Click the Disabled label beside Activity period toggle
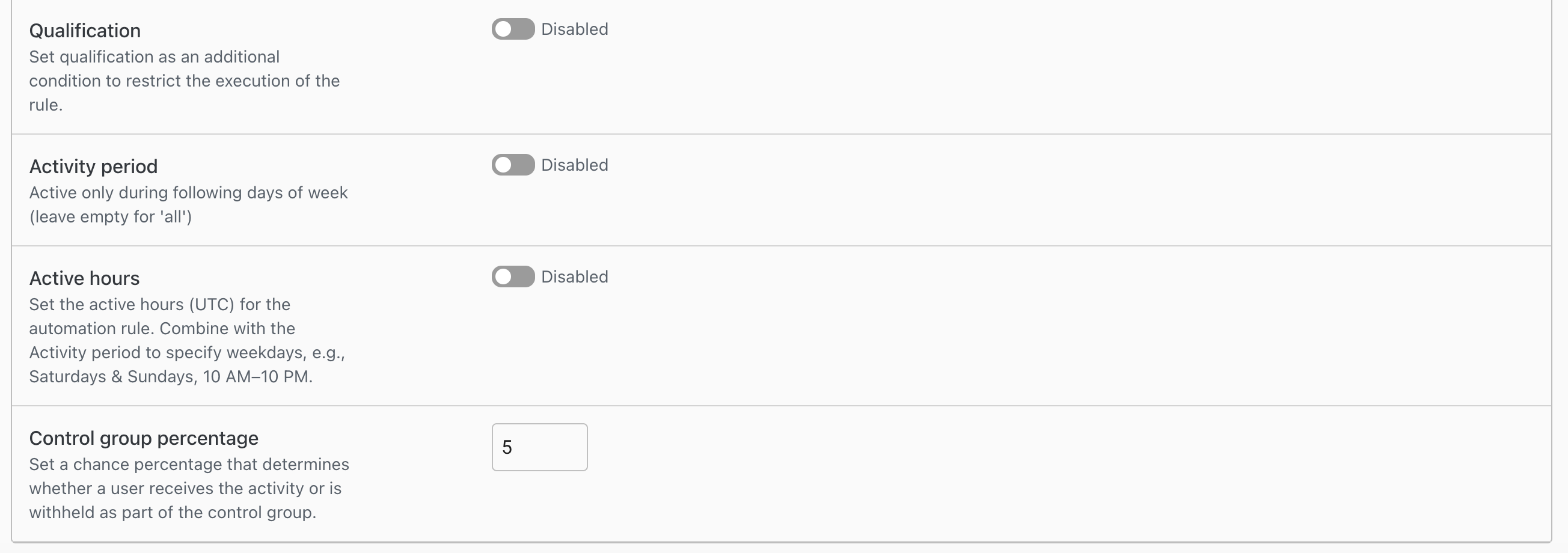Image resolution: width=1568 pixels, height=553 pixels. coord(574,165)
